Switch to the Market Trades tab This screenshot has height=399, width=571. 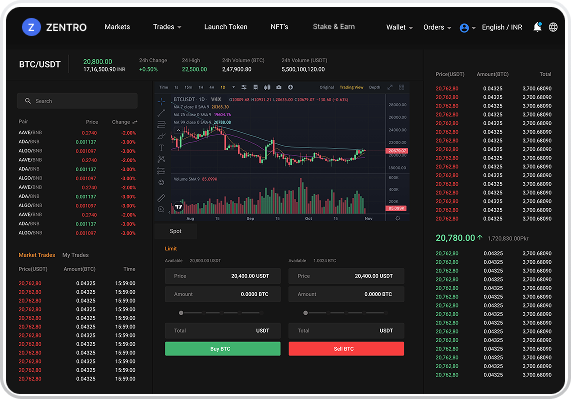pos(37,255)
